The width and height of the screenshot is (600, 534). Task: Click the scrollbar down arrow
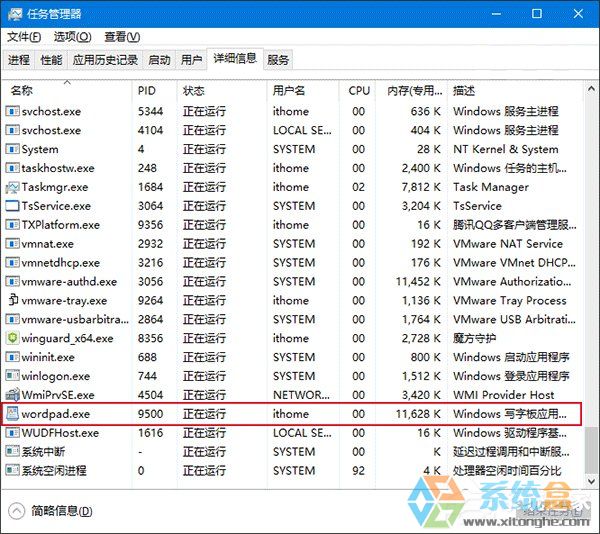point(591,480)
